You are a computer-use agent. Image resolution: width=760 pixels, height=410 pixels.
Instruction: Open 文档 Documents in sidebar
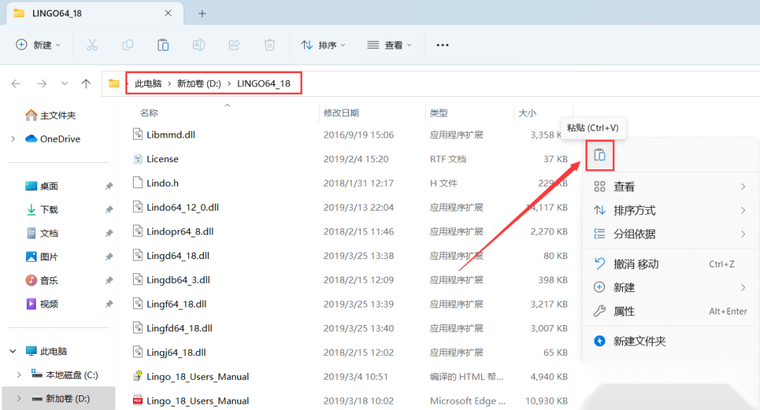(42, 233)
